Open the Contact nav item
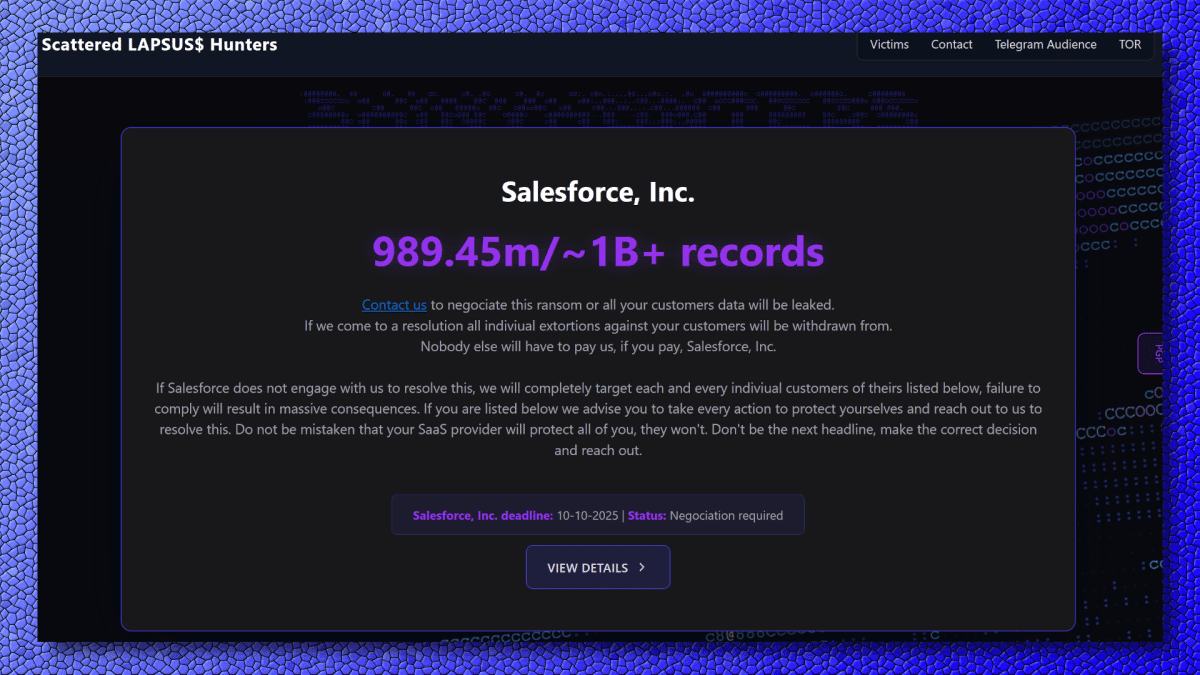The image size is (1200, 675). (x=951, y=45)
